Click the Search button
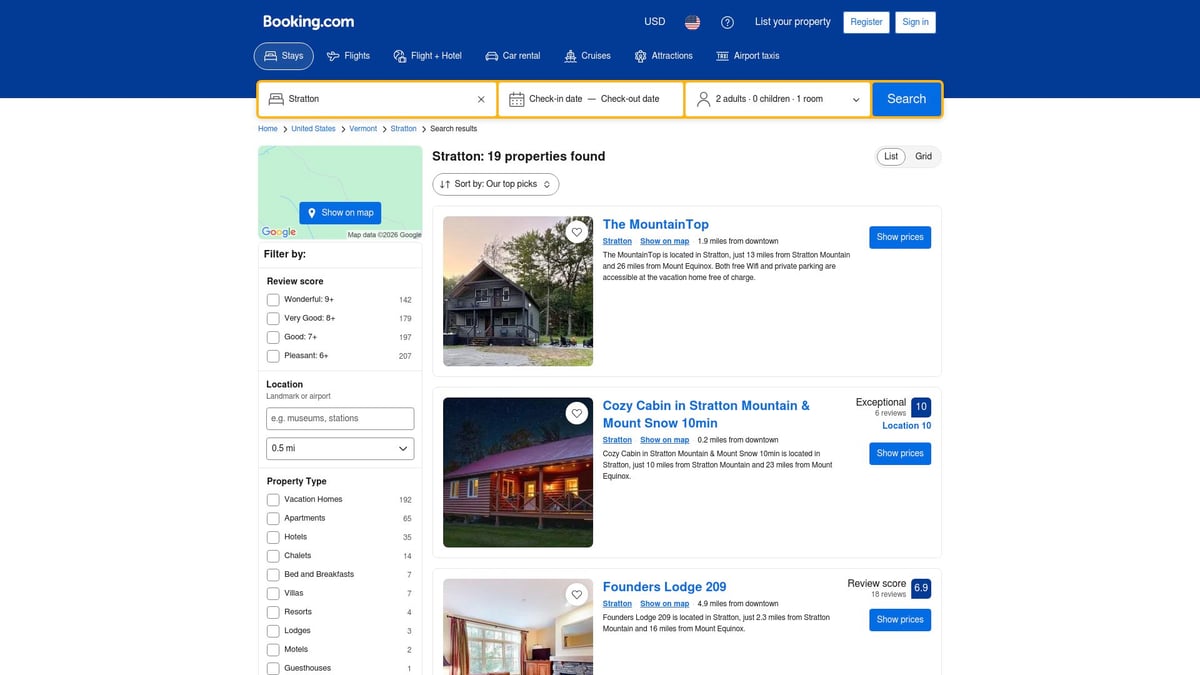The height and width of the screenshot is (675, 1200). 906,98
